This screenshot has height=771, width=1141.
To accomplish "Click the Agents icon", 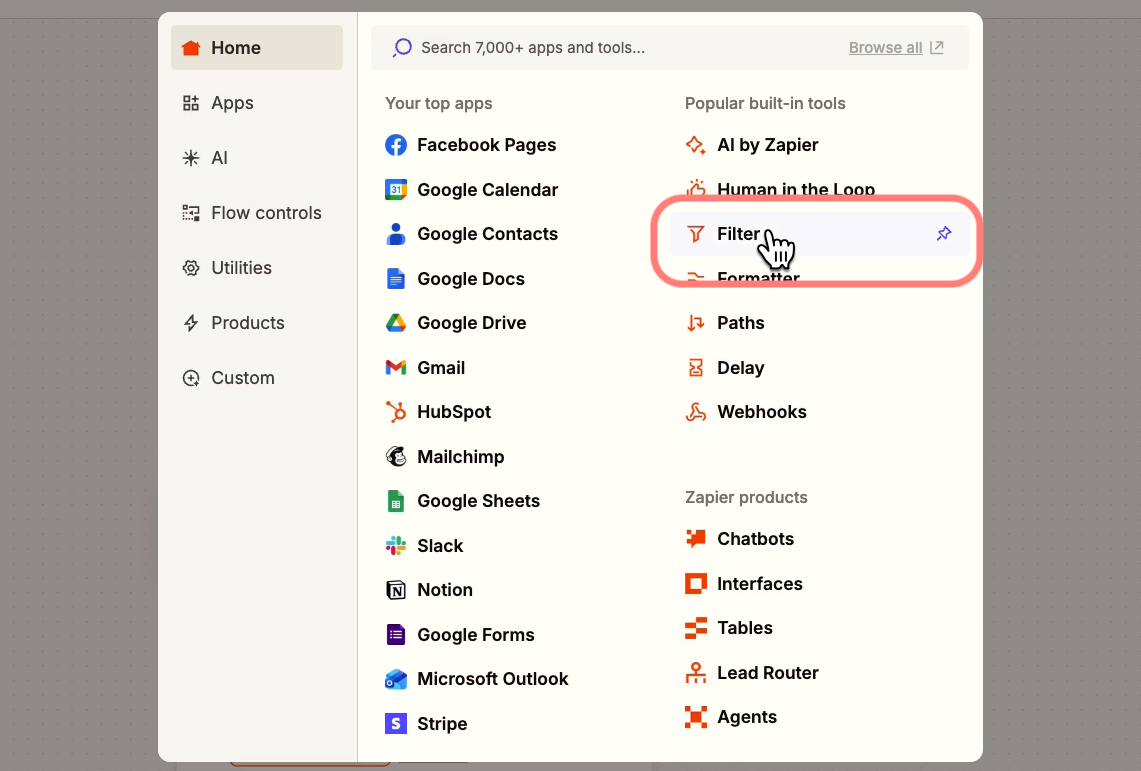I will click(696, 717).
